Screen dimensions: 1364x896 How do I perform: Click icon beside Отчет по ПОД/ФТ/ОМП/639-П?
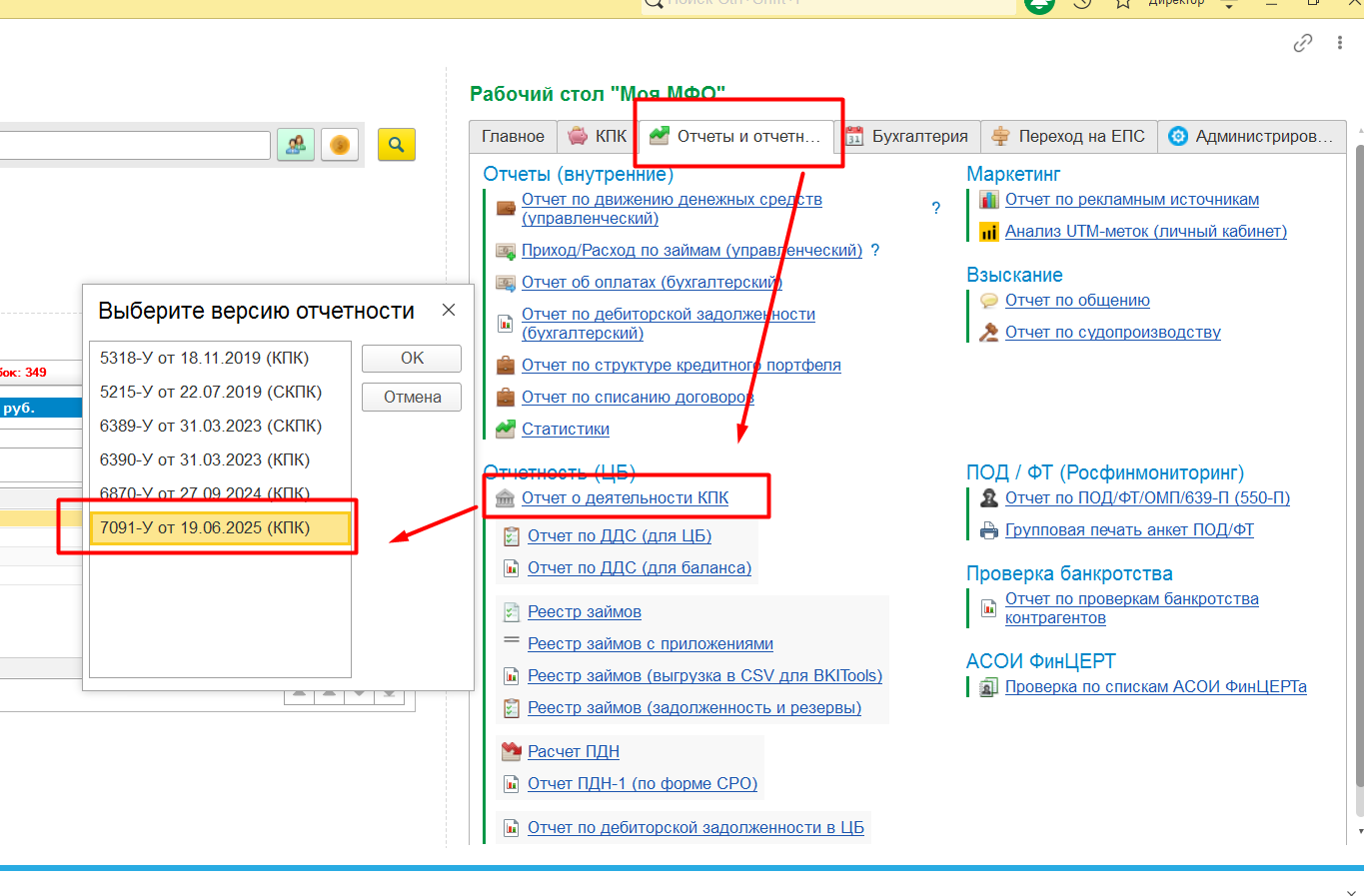[989, 498]
